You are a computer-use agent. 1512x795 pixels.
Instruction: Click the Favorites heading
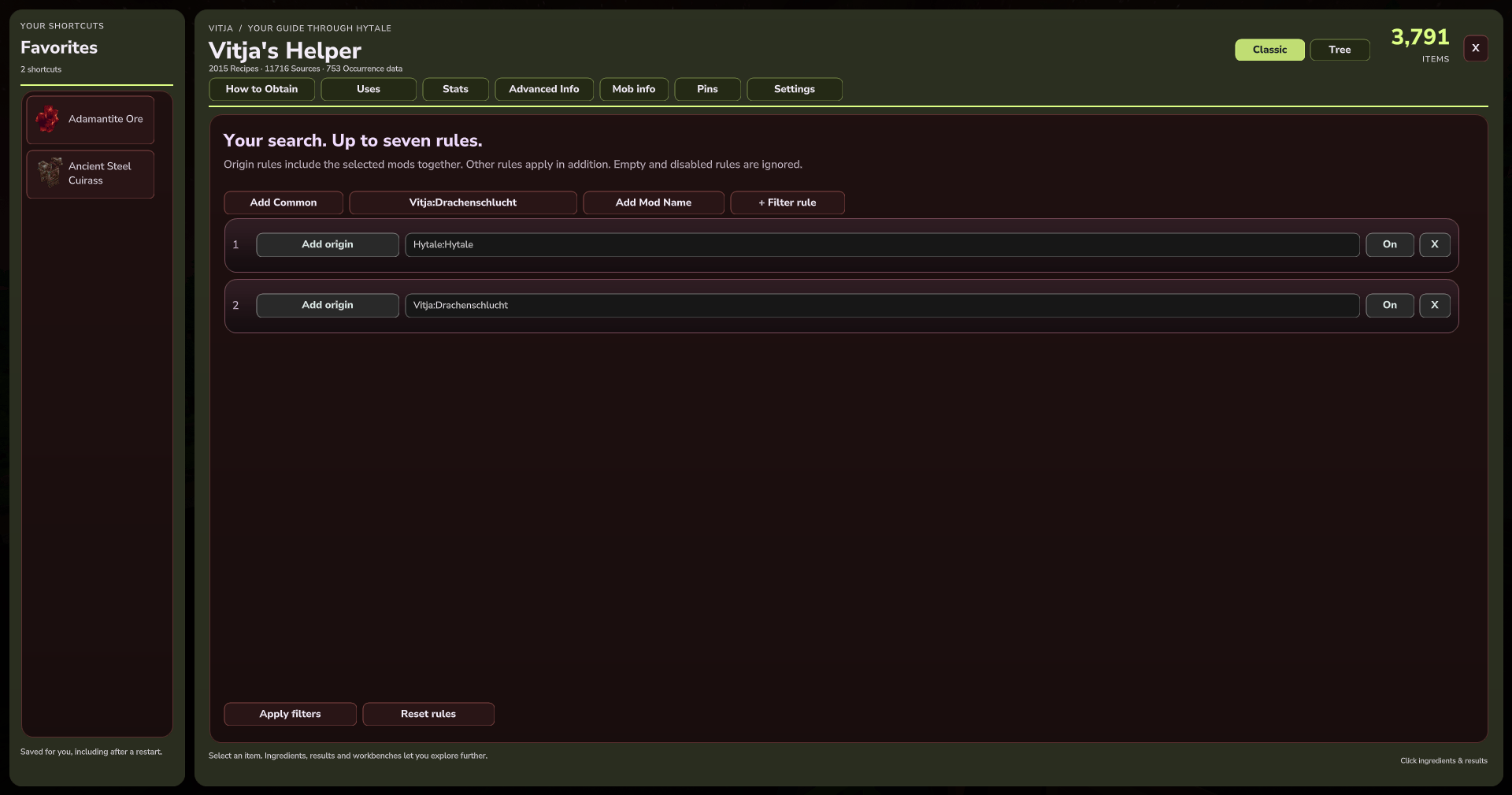click(59, 47)
